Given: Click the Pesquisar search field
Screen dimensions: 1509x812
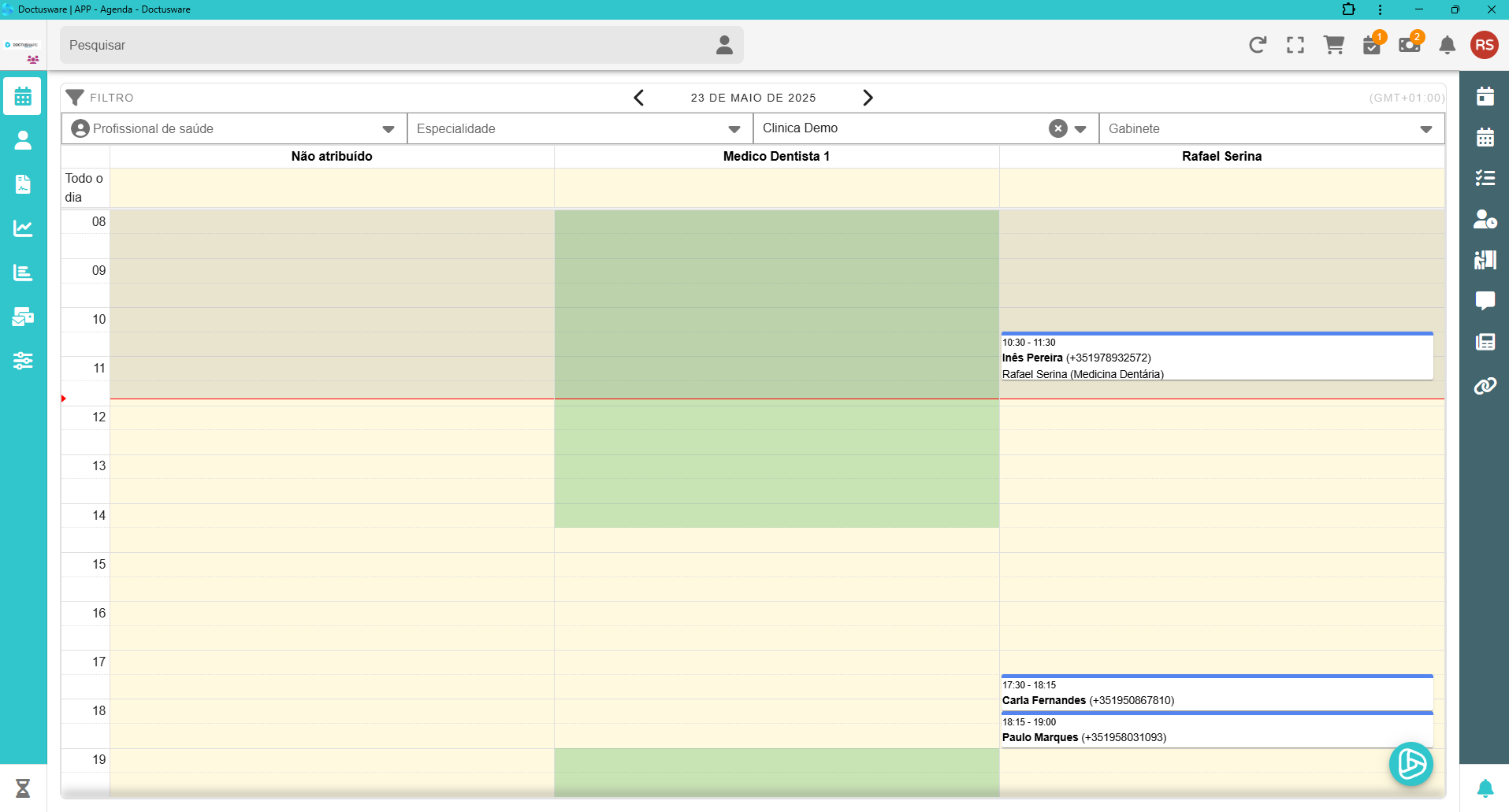Looking at the screenshot, I should click(x=386, y=45).
